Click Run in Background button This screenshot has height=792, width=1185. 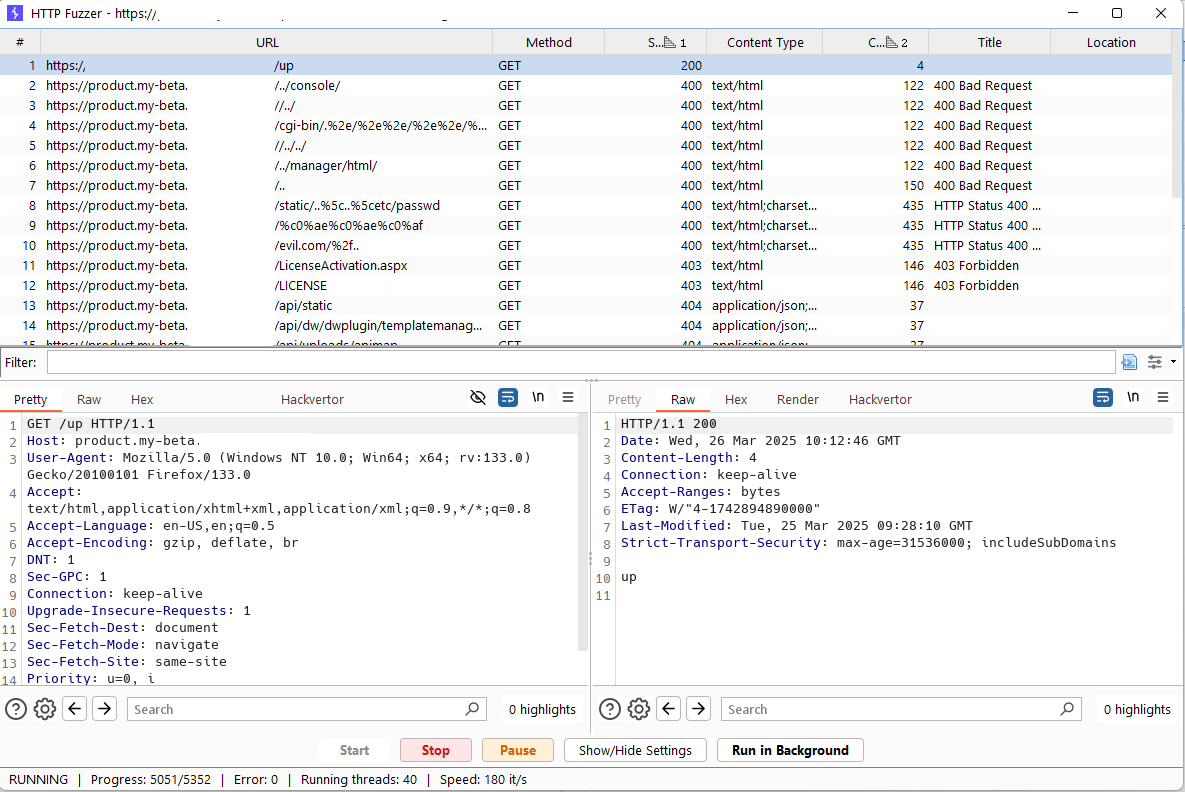point(790,750)
